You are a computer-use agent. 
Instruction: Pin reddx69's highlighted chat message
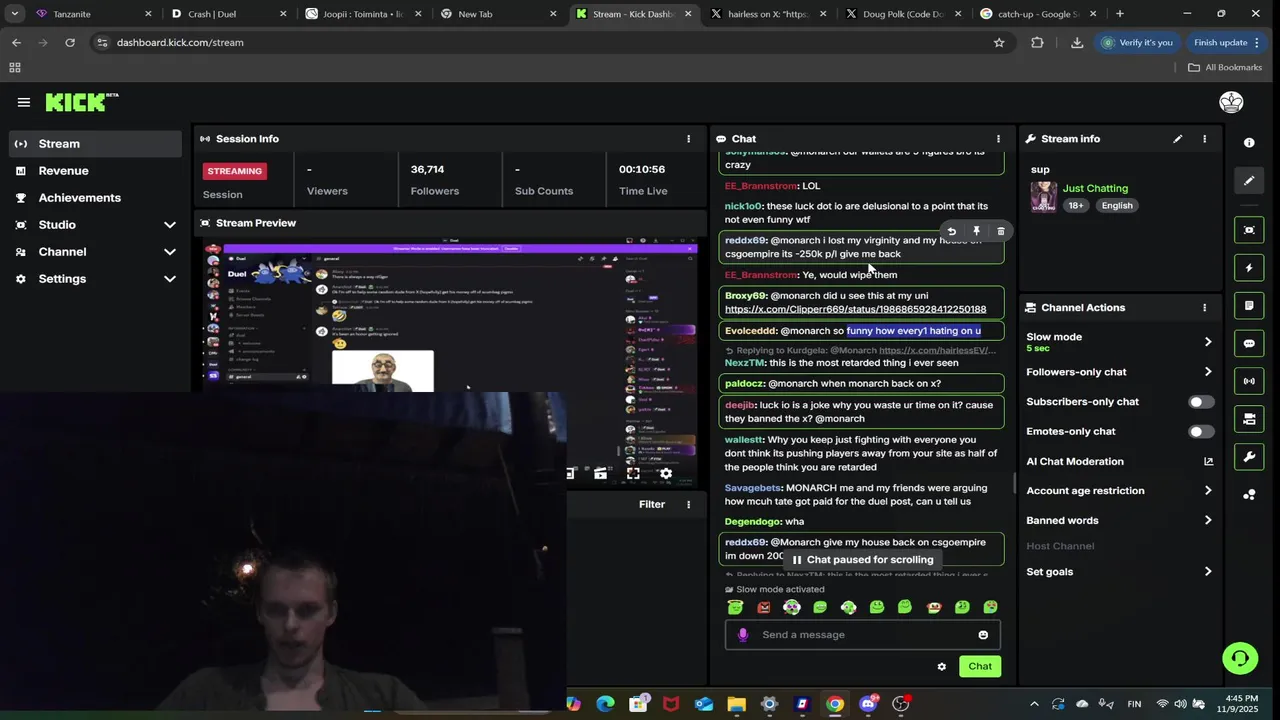(976, 231)
